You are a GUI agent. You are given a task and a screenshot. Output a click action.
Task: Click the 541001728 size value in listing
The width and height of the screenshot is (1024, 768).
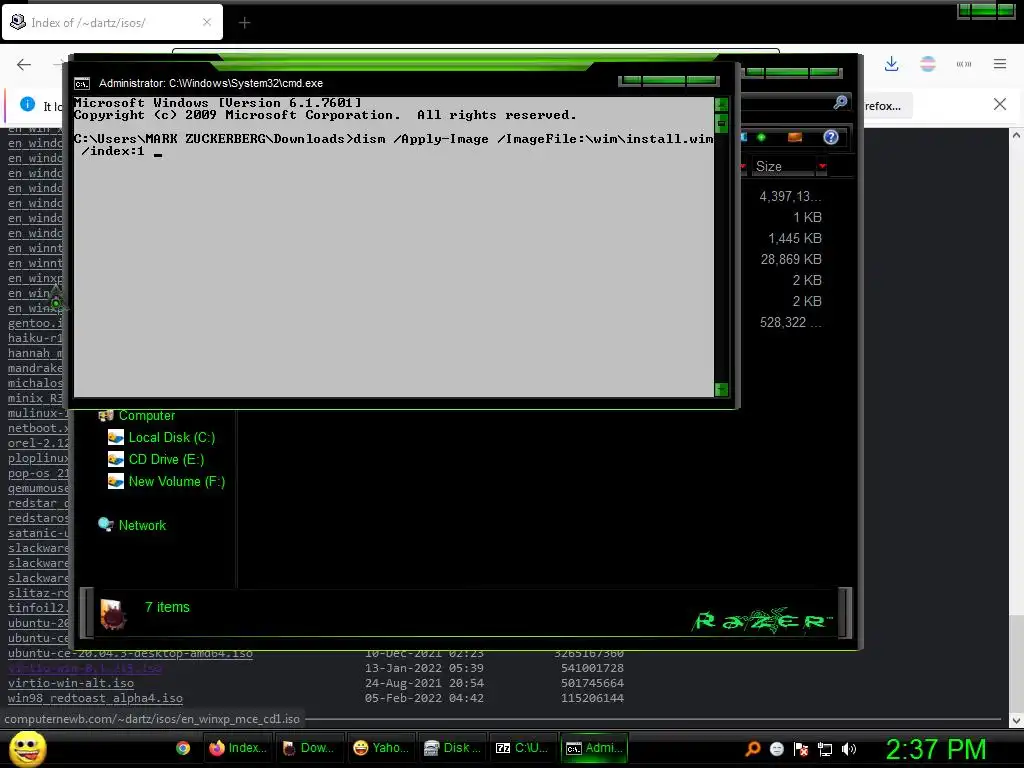pyautogui.click(x=592, y=668)
